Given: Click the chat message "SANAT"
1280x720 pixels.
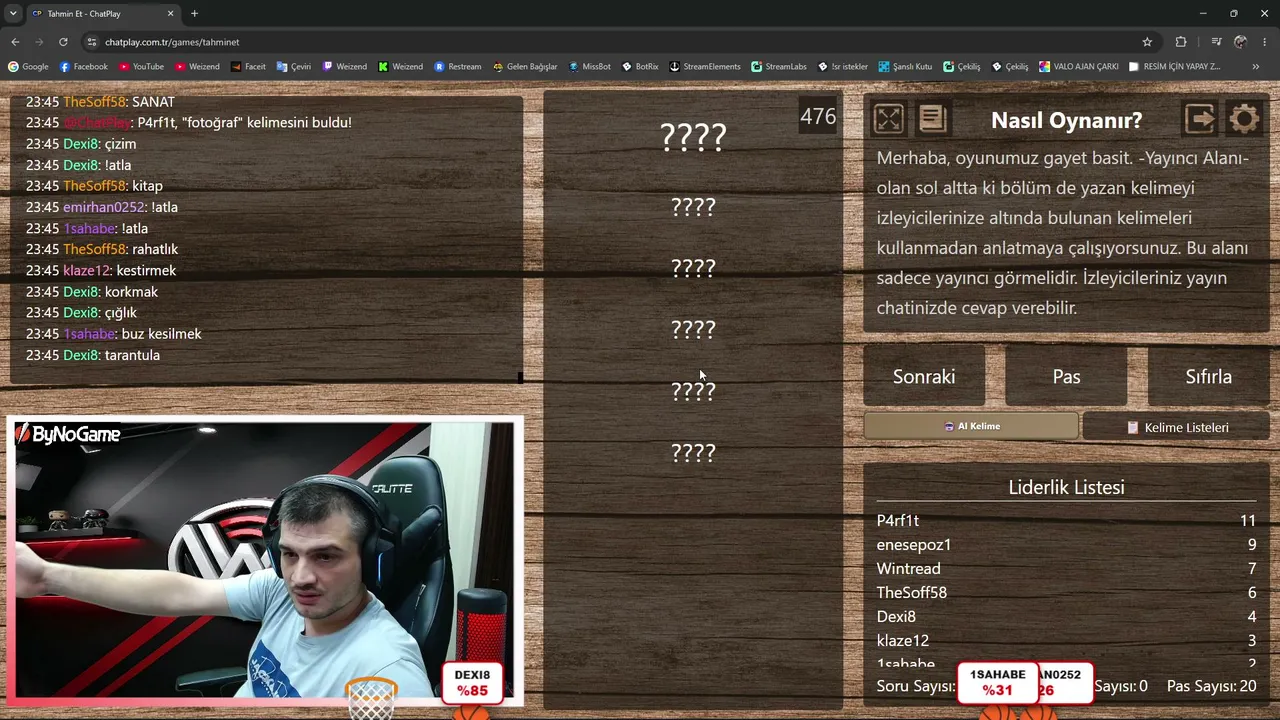Looking at the screenshot, I should tap(153, 102).
